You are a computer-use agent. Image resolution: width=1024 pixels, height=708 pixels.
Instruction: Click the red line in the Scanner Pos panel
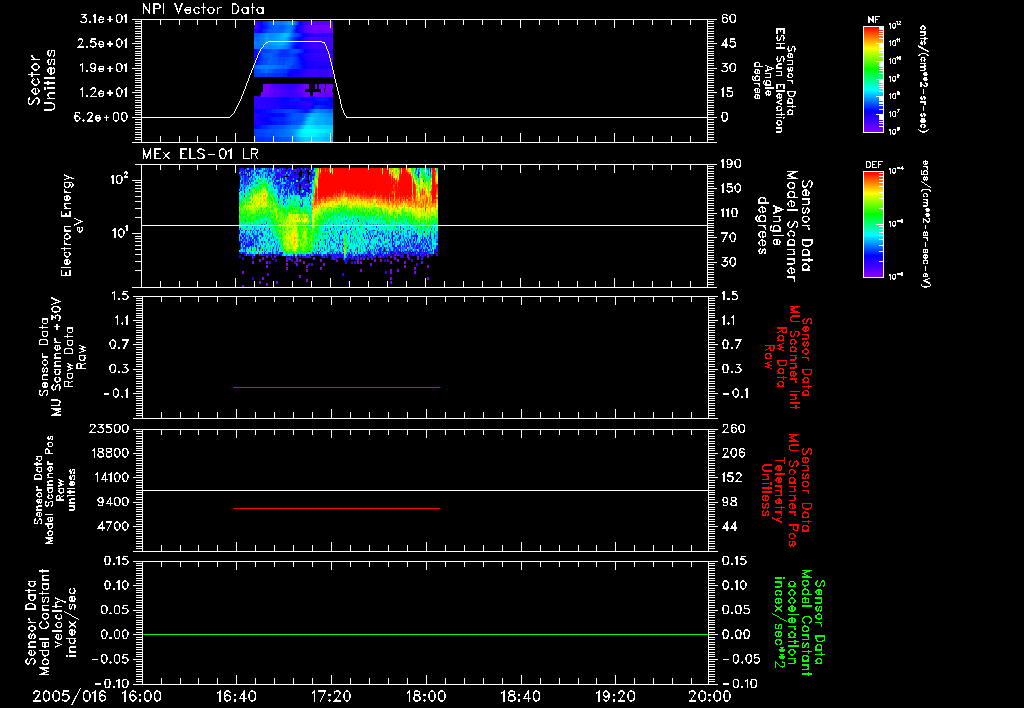pyautogui.click(x=336, y=508)
